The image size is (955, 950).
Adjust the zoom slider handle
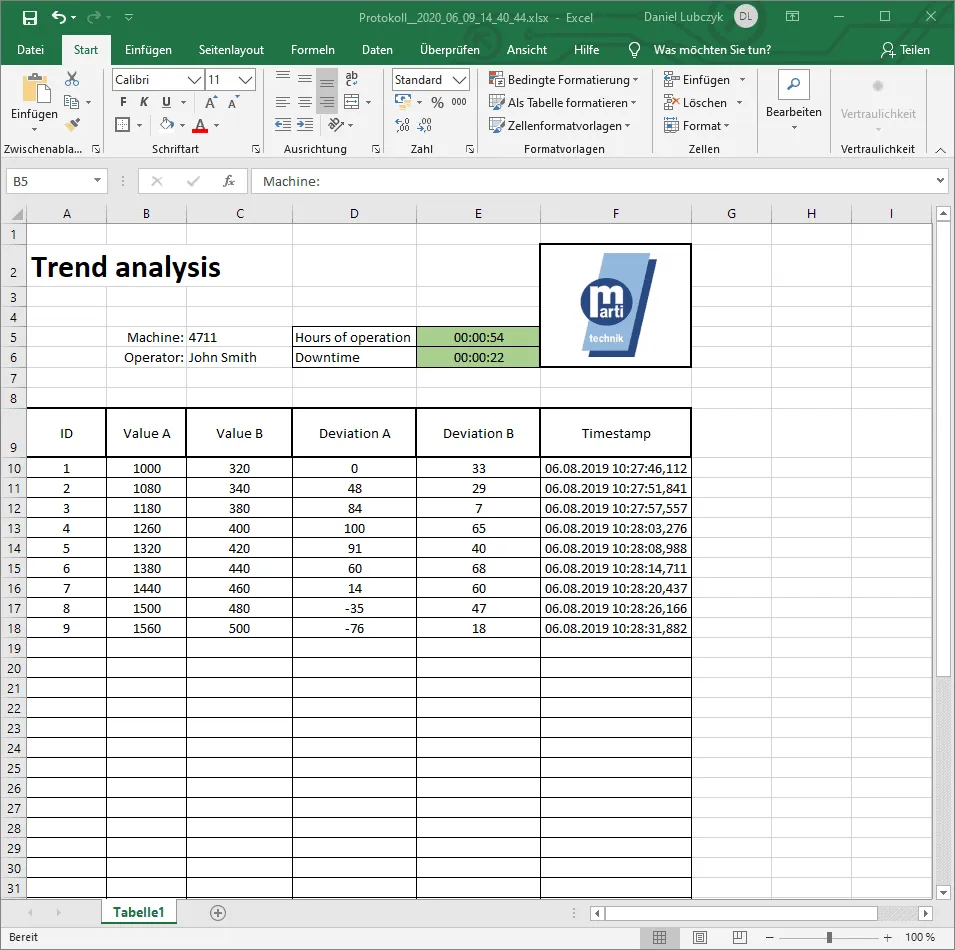point(829,937)
